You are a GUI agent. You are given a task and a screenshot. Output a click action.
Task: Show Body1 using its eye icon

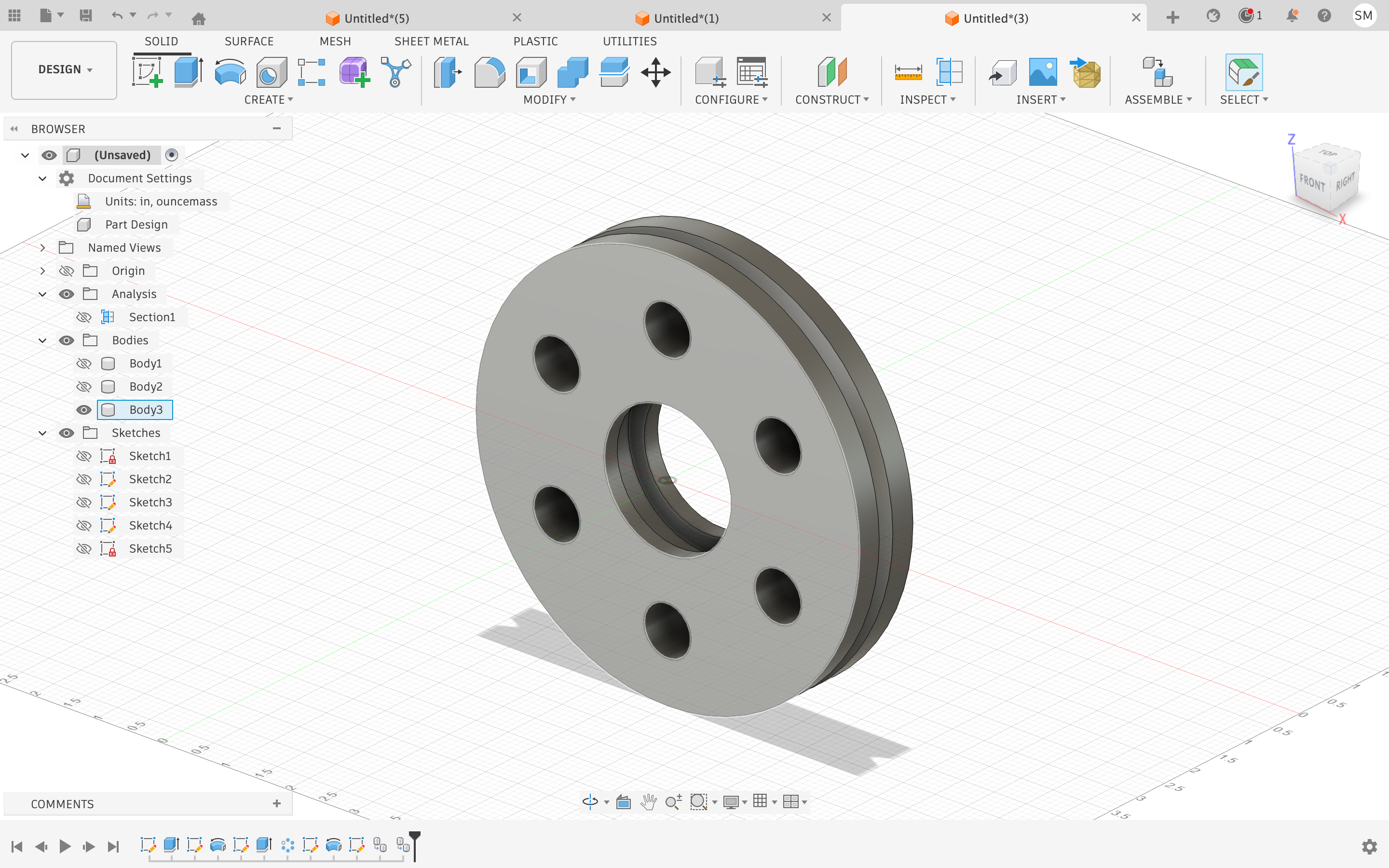84,364
